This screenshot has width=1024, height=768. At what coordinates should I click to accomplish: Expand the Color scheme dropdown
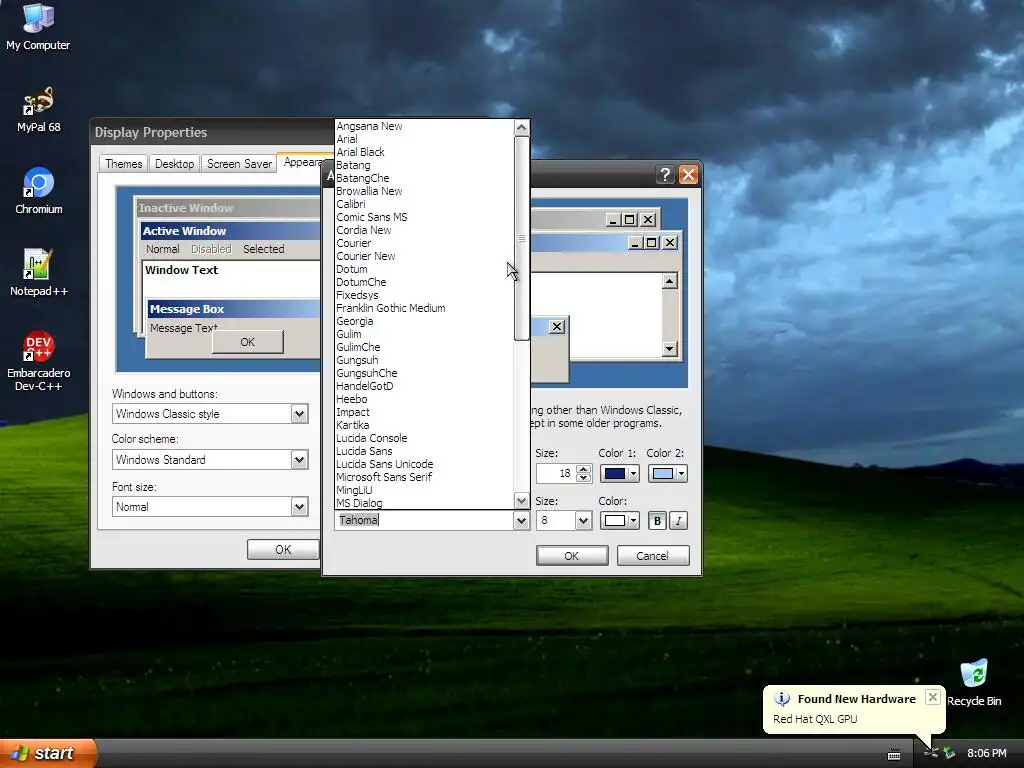299,460
